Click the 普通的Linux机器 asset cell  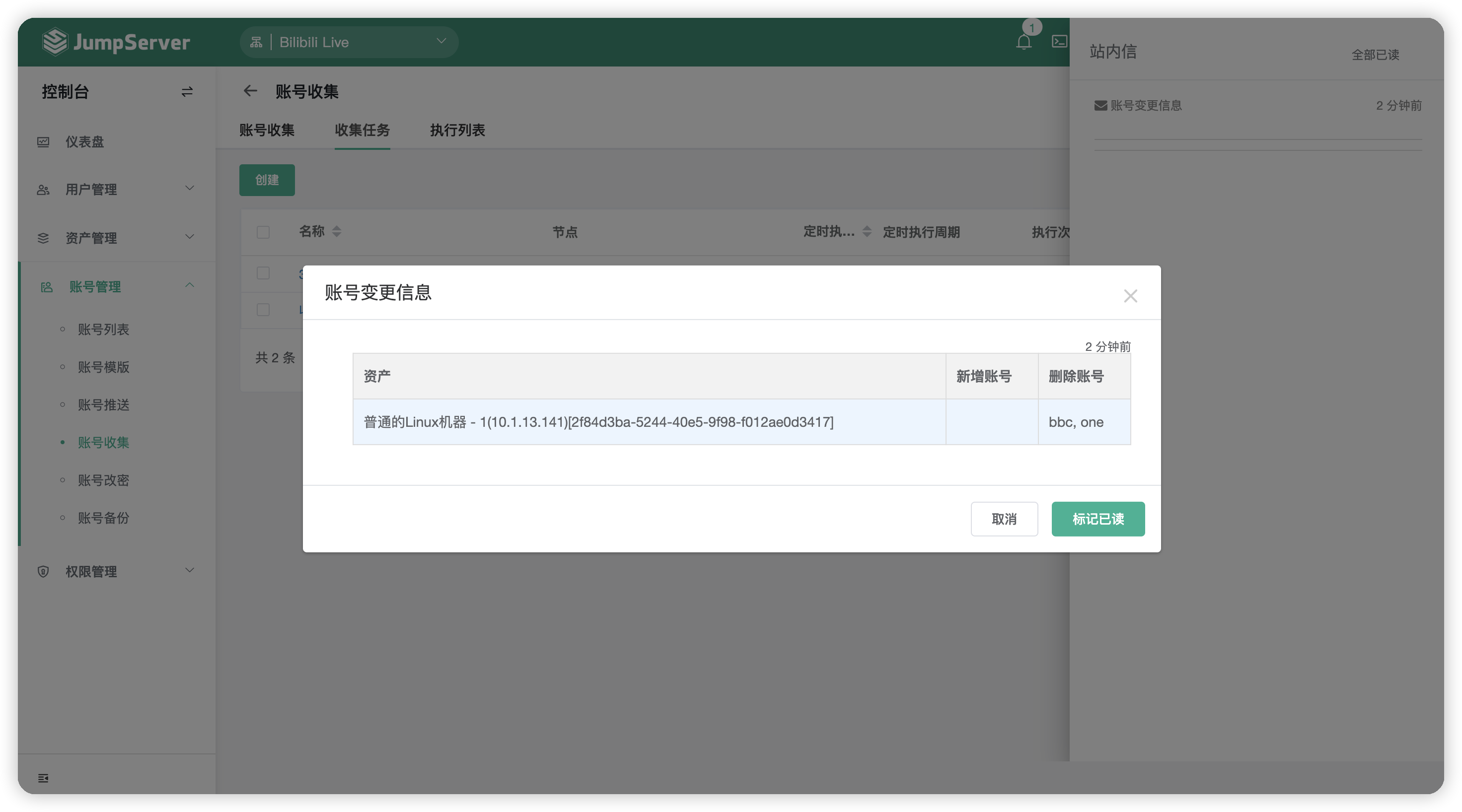coord(649,422)
